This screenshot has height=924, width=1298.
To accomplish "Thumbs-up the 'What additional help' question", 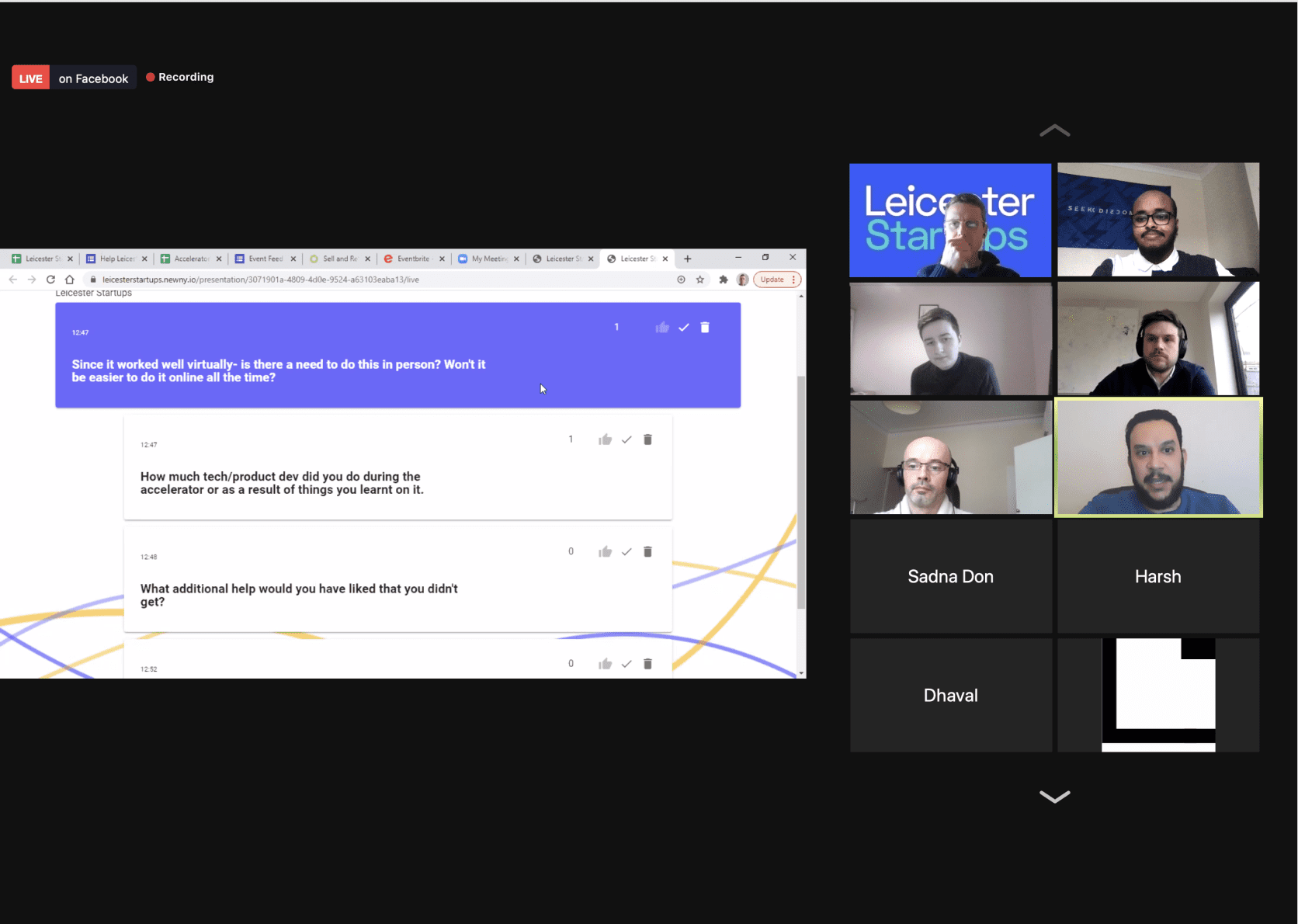I will (606, 551).
